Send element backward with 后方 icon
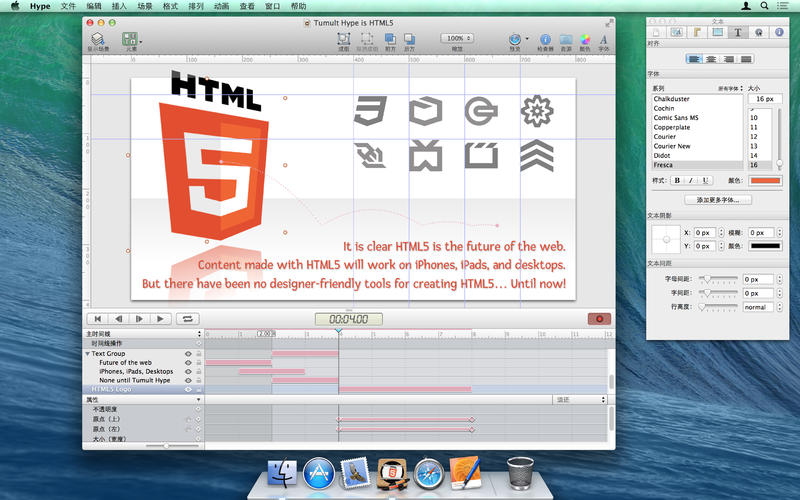 pos(409,39)
